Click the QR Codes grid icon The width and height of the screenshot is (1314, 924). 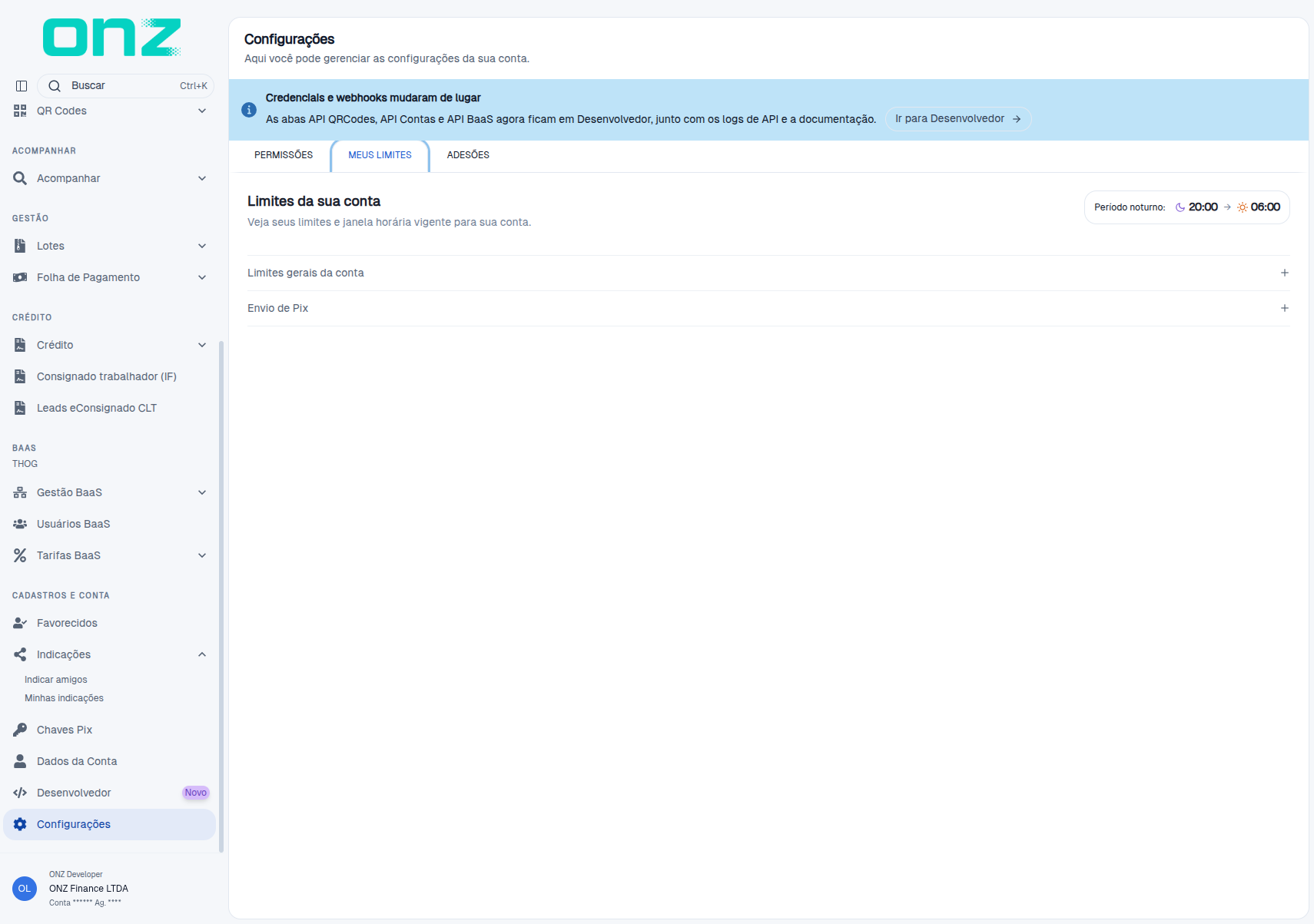point(20,111)
